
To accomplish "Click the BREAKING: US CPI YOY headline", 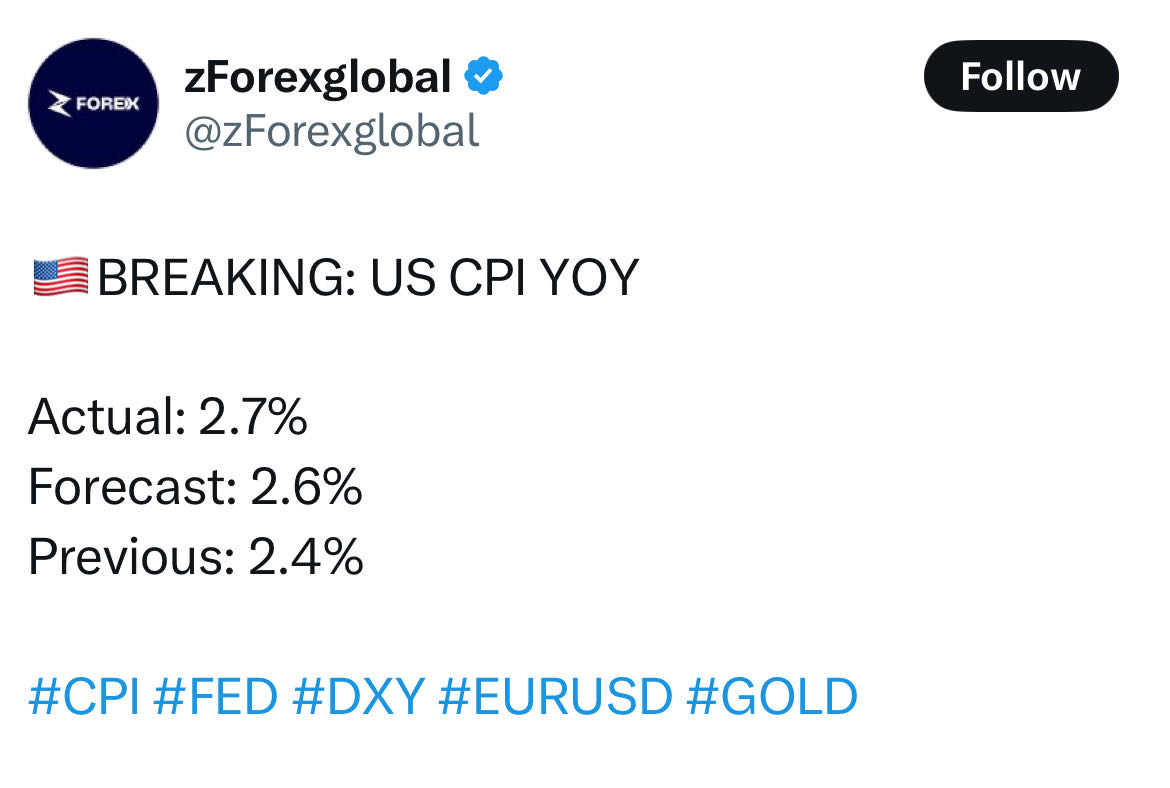I will click(368, 278).
